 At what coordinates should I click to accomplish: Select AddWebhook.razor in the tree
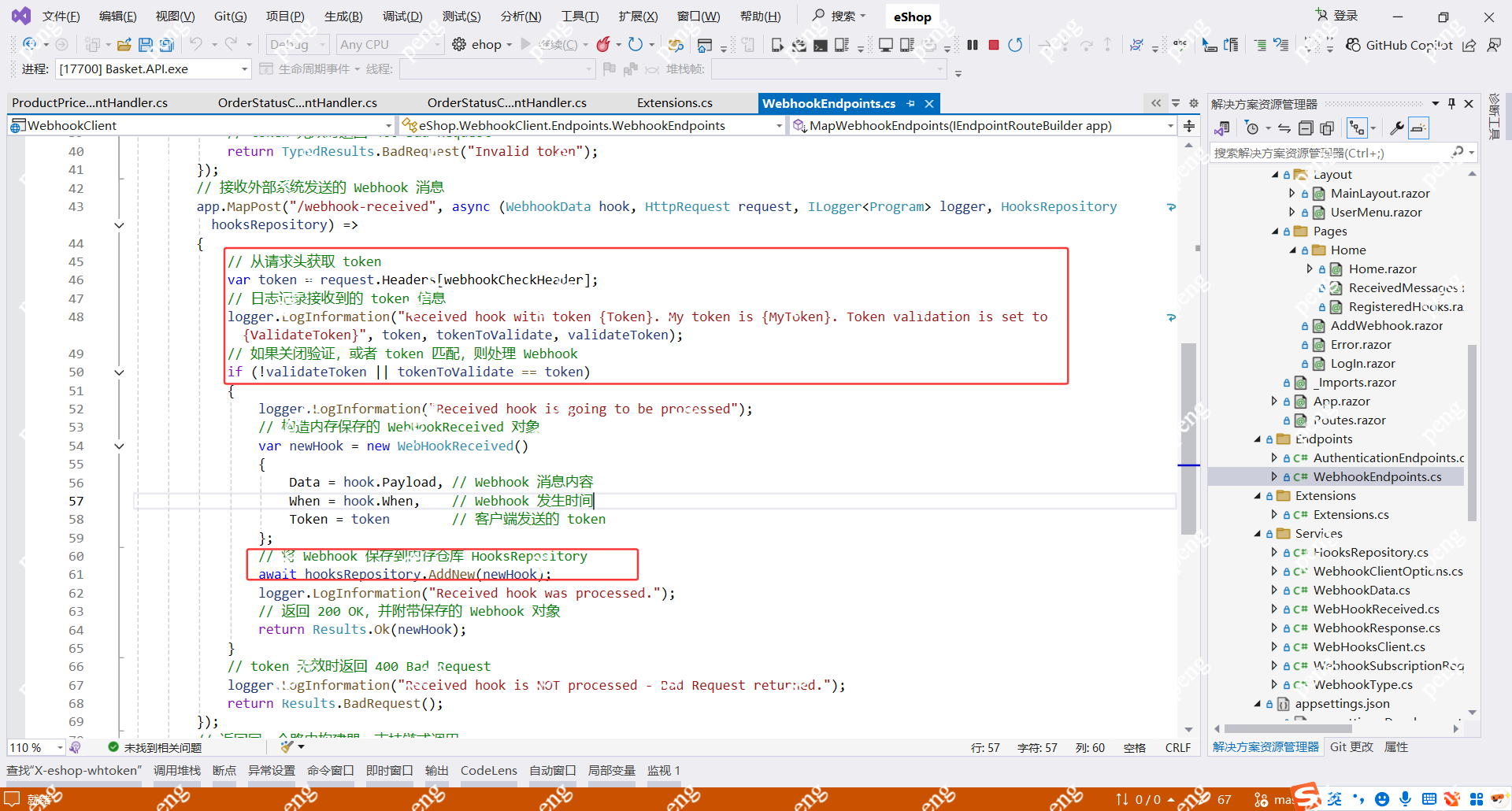1386,325
